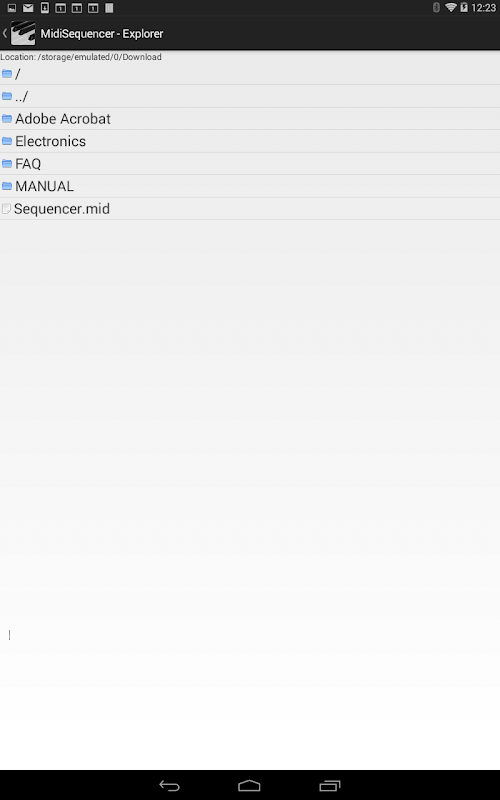The width and height of the screenshot is (500, 800).
Task: Jump to root directory /
Action: 250,74
